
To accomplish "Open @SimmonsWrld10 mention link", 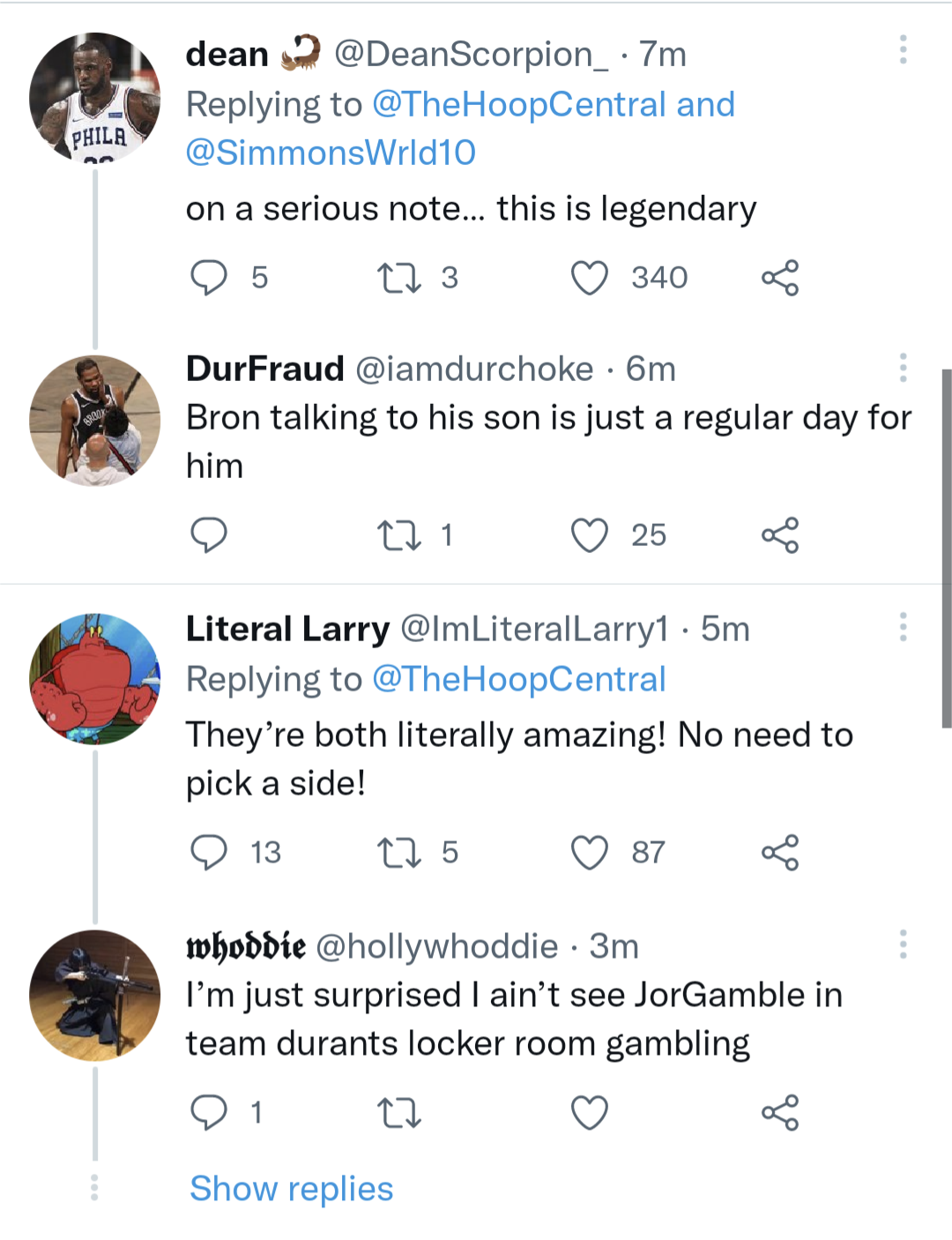I will point(331,153).
